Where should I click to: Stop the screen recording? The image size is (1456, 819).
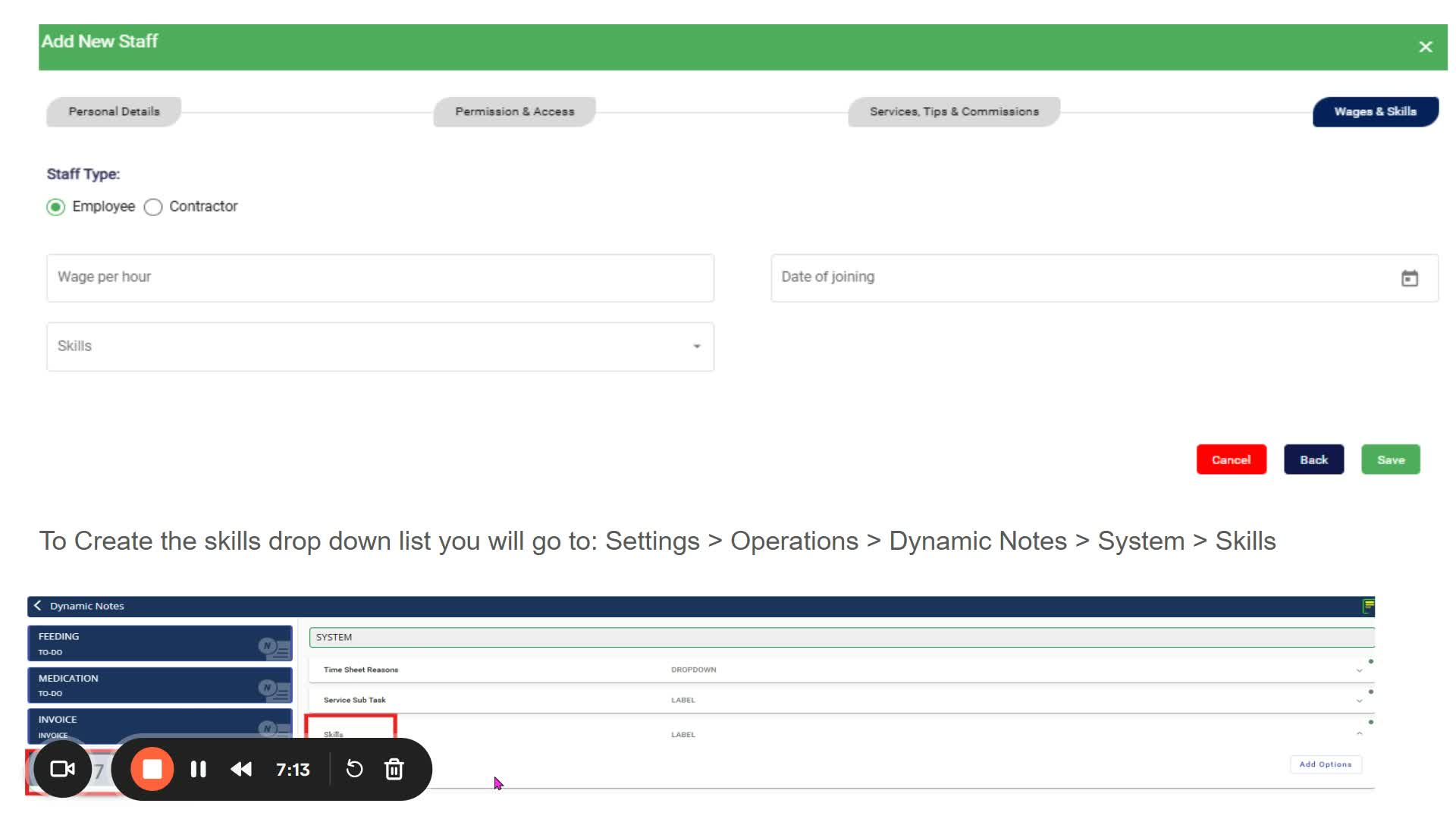click(152, 769)
